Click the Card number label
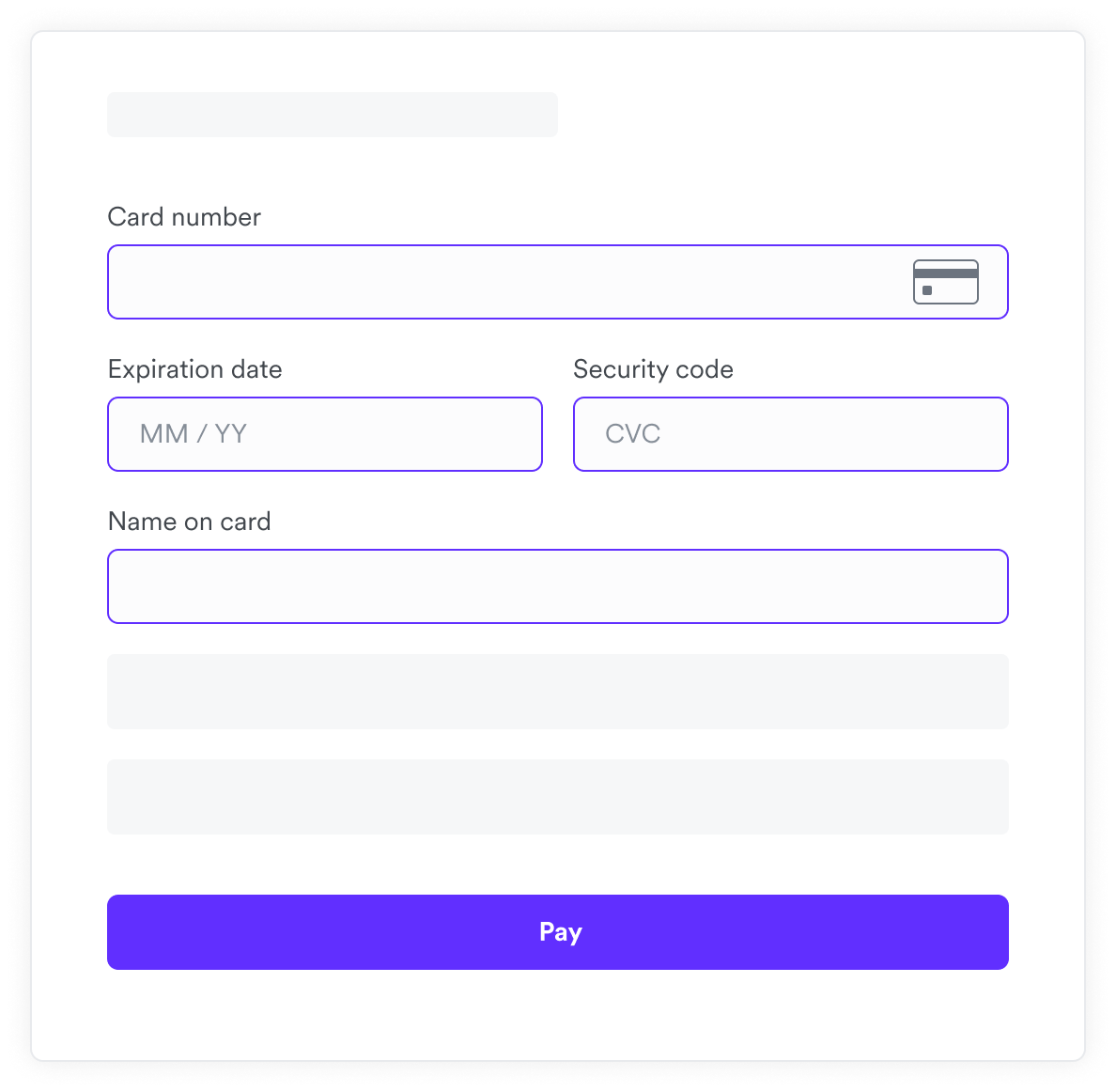 [184, 217]
